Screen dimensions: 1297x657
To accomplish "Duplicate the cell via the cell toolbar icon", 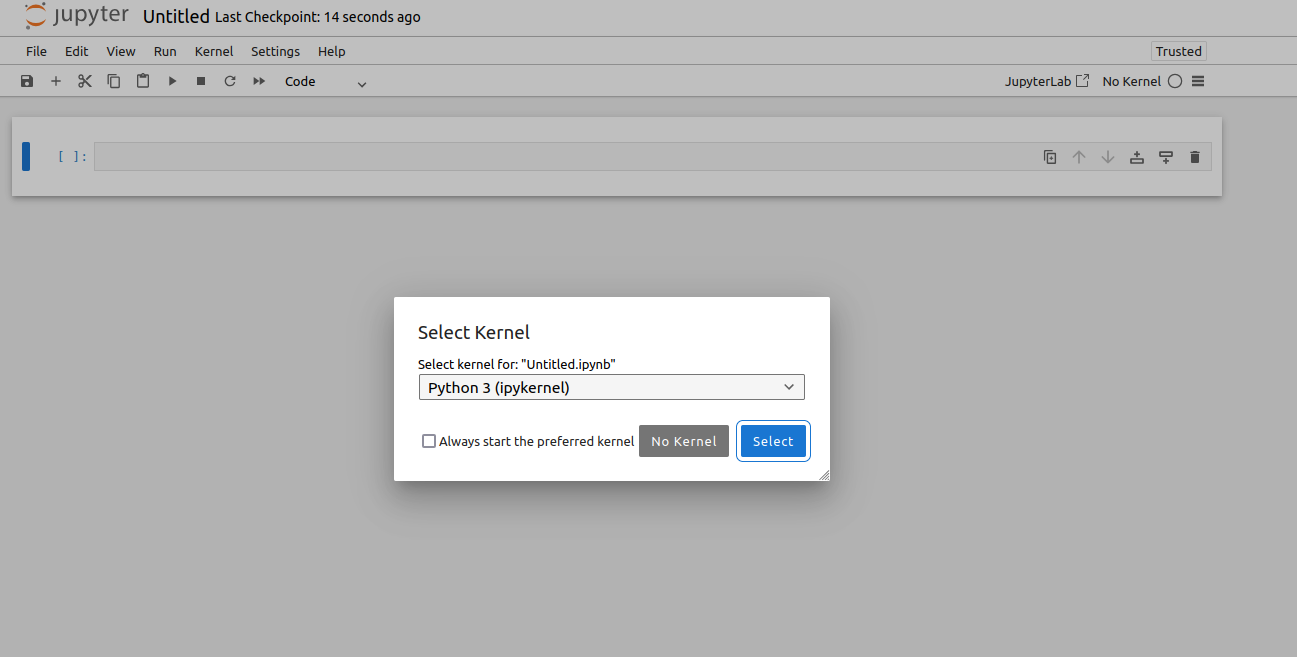I will [x=1050, y=157].
